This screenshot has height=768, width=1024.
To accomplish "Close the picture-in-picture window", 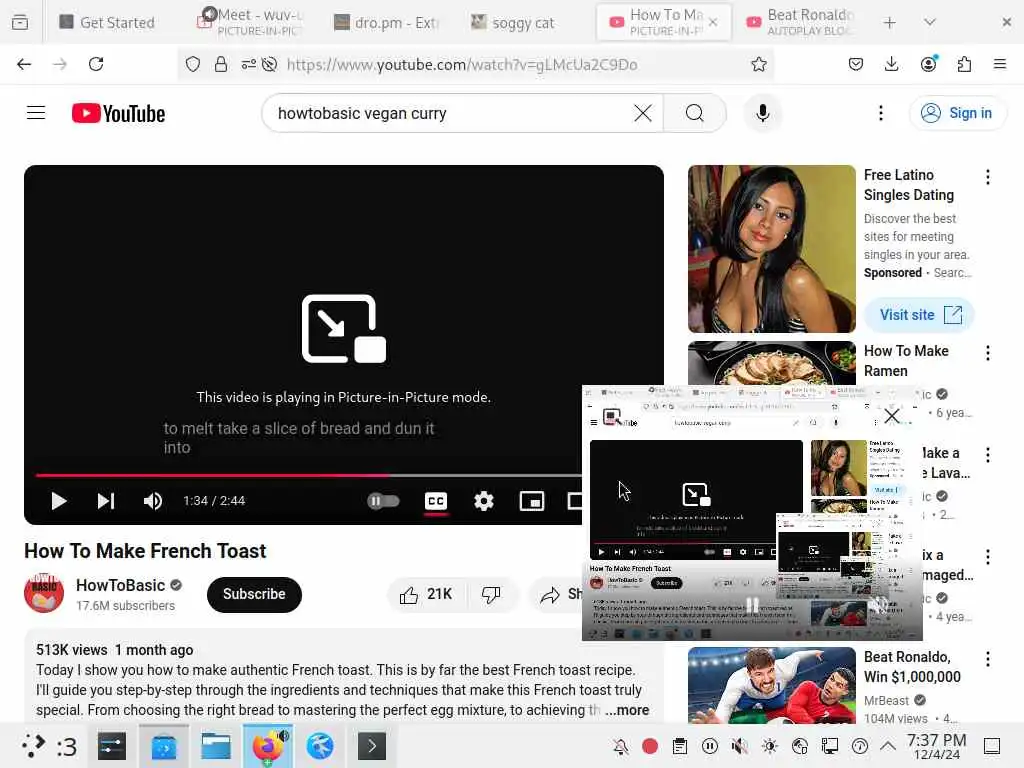I will (891, 416).
